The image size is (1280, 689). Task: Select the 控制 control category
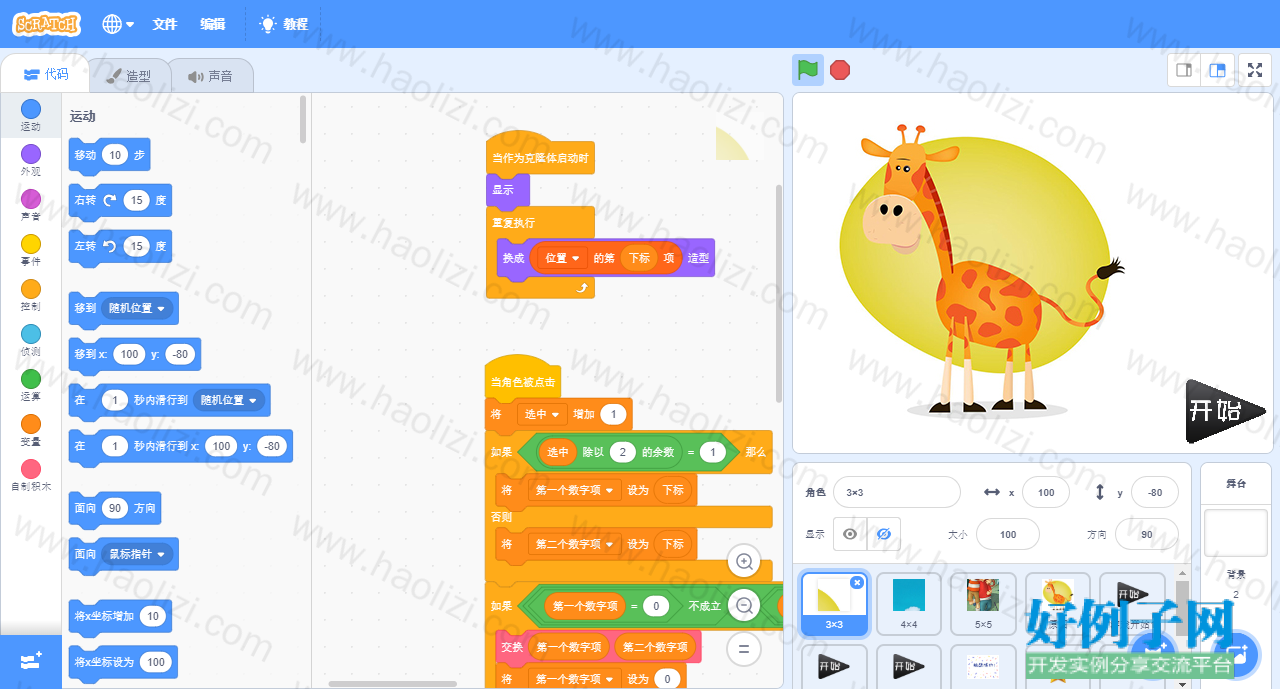(x=31, y=295)
